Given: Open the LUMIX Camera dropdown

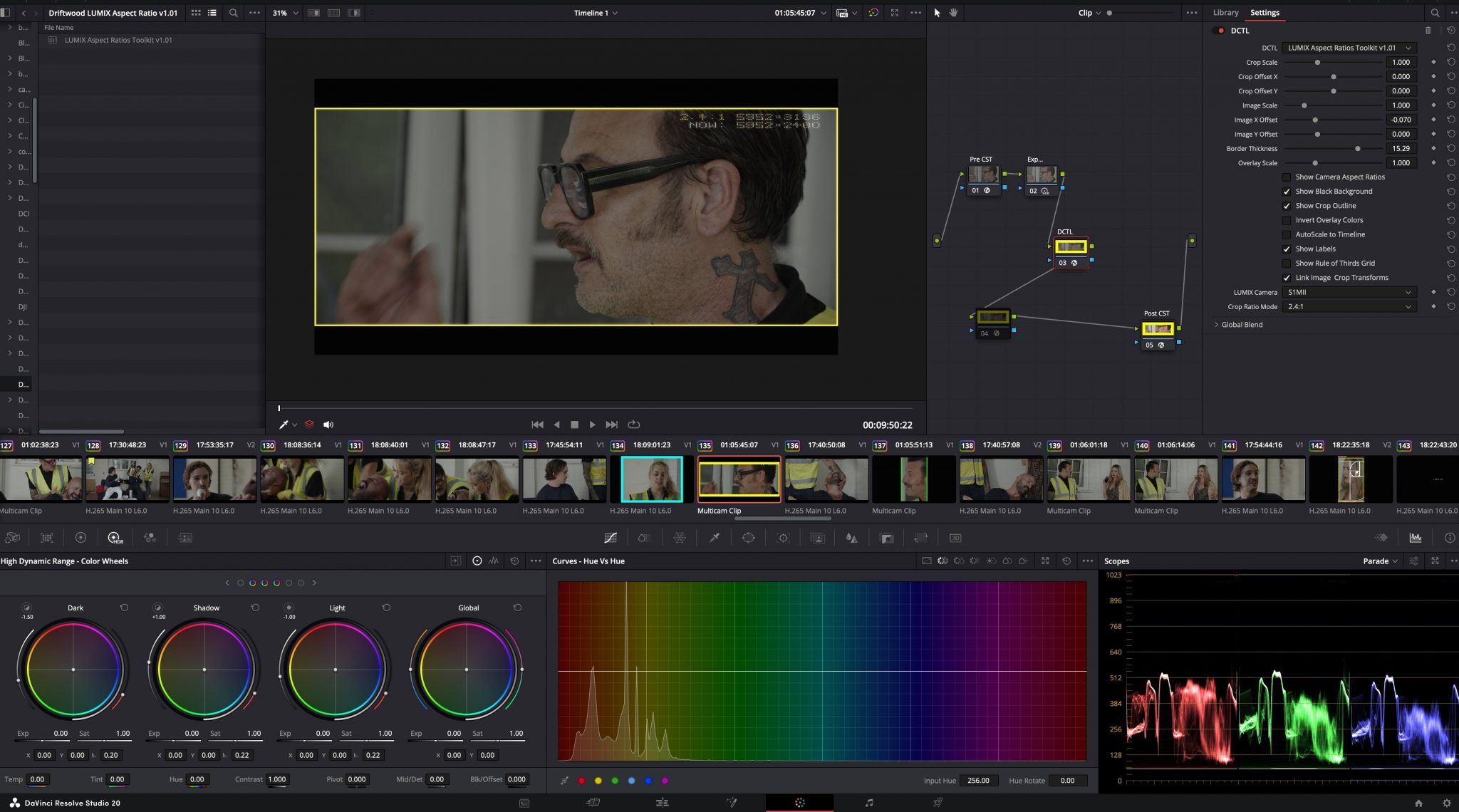Looking at the screenshot, I should pos(1349,292).
